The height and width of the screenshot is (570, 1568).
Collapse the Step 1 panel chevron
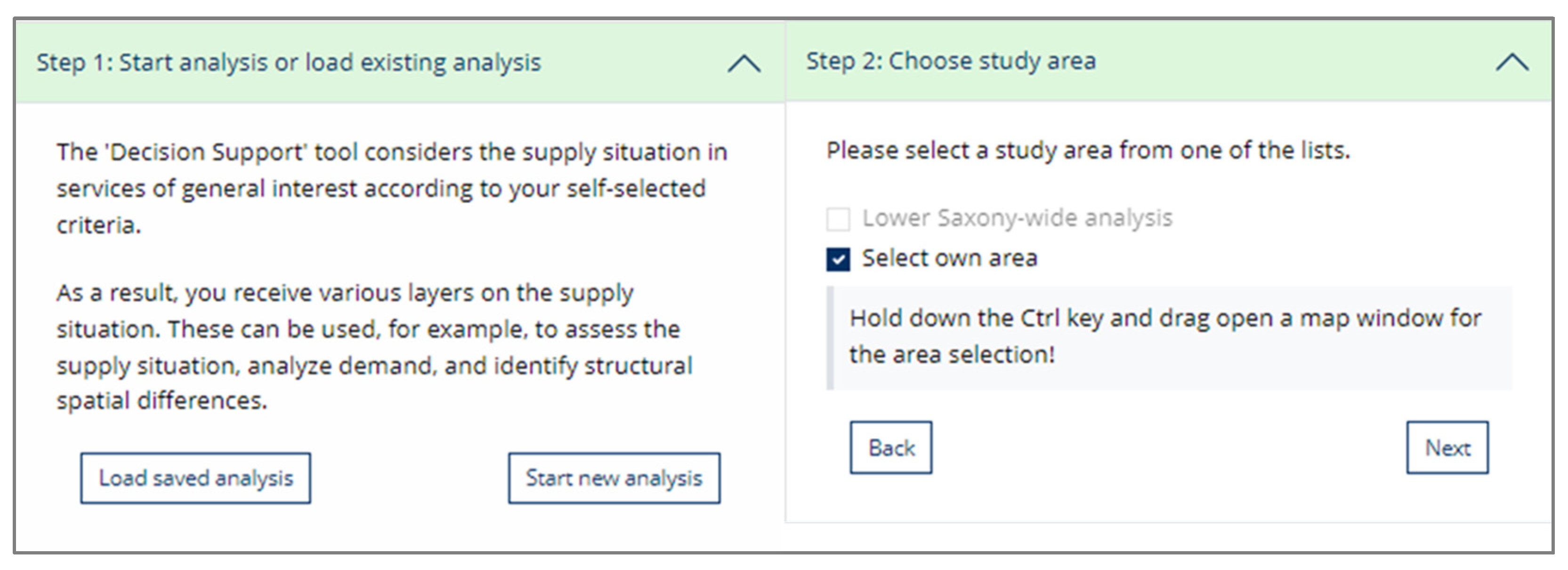[x=744, y=63]
